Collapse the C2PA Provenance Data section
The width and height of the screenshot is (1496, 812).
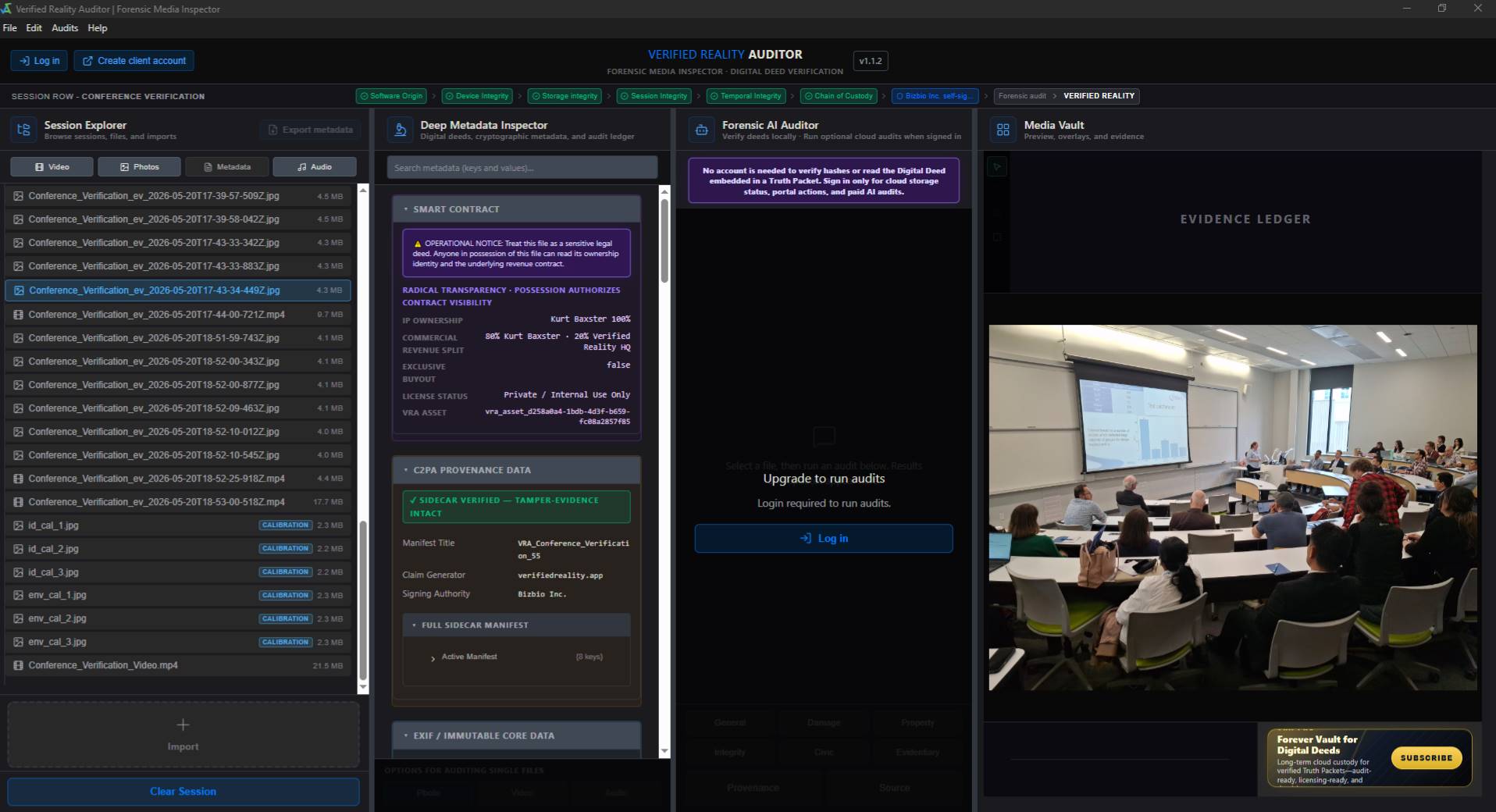coord(516,470)
